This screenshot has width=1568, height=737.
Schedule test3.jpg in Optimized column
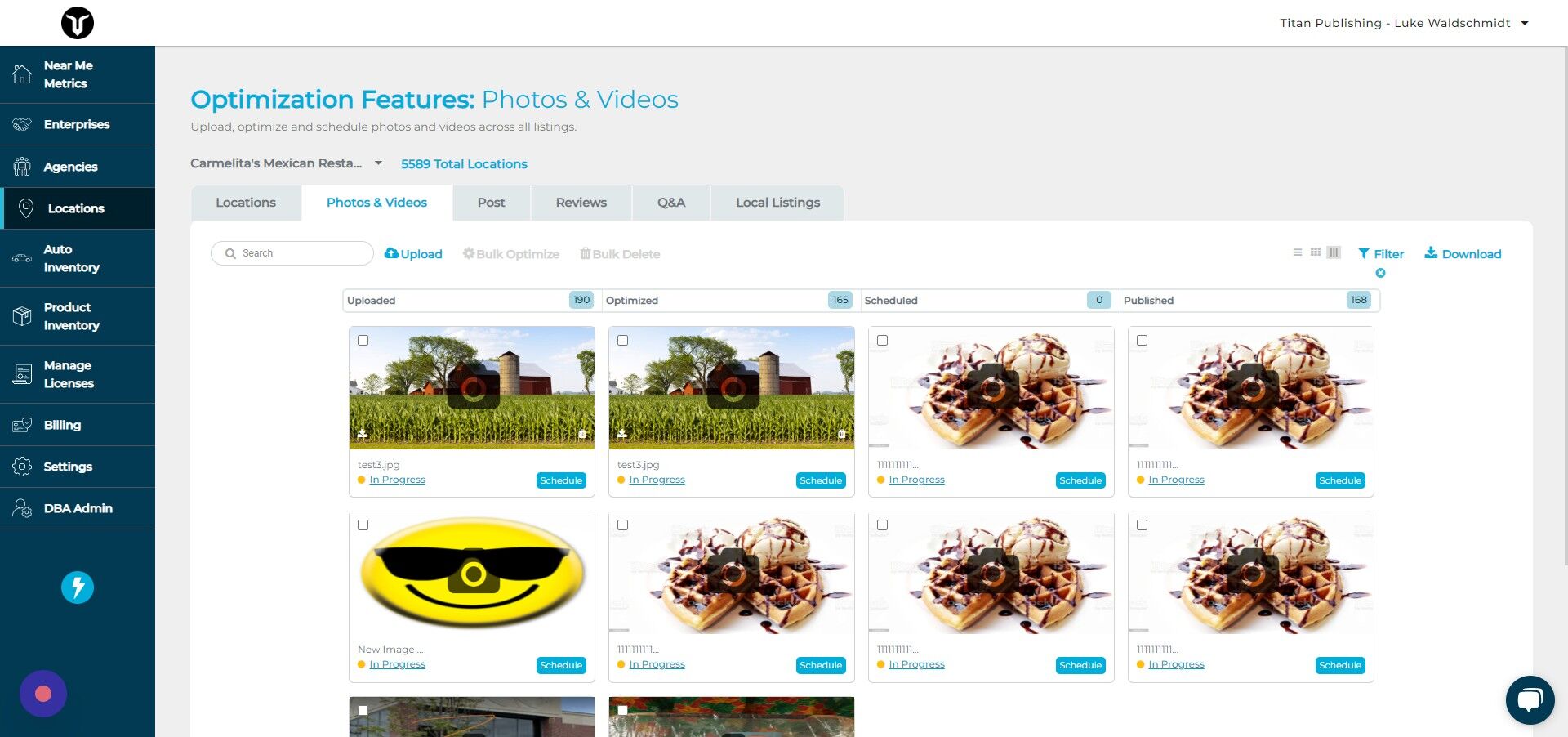tap(821, 480)
